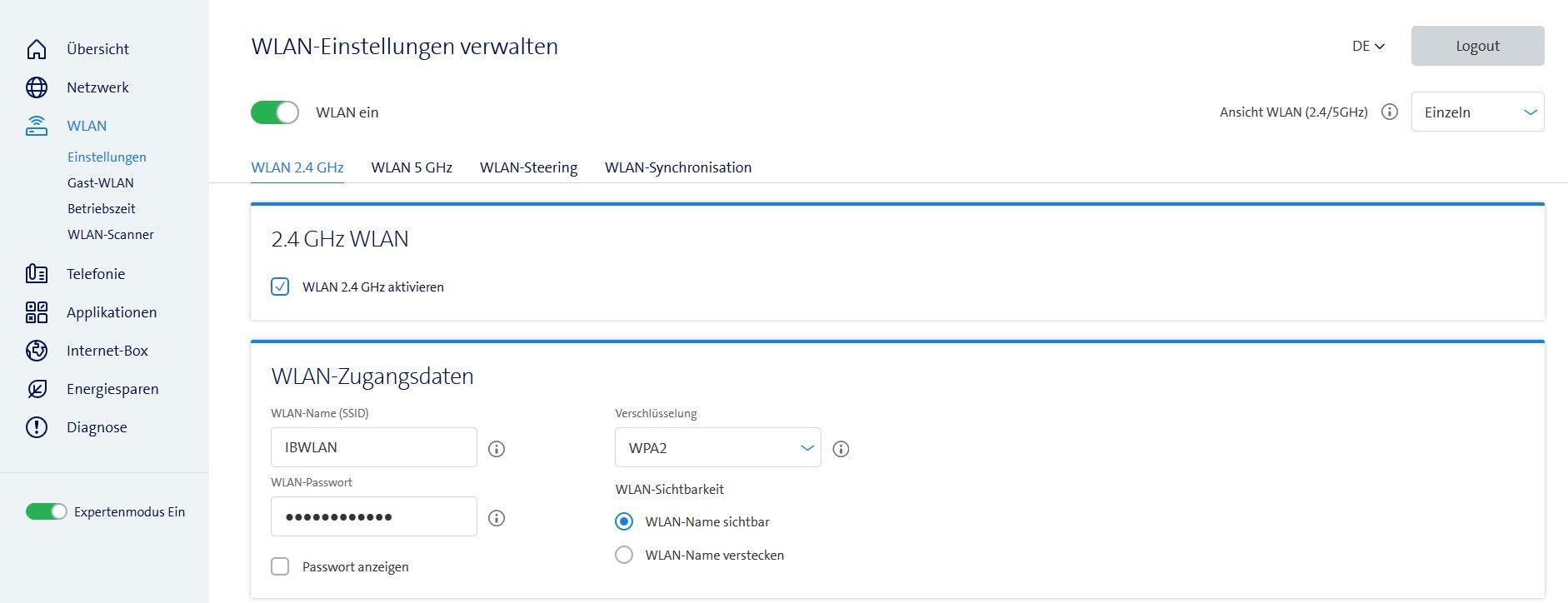Open Gast-WLAN submenu item
1568x603 pixels.
click(101, 182)
